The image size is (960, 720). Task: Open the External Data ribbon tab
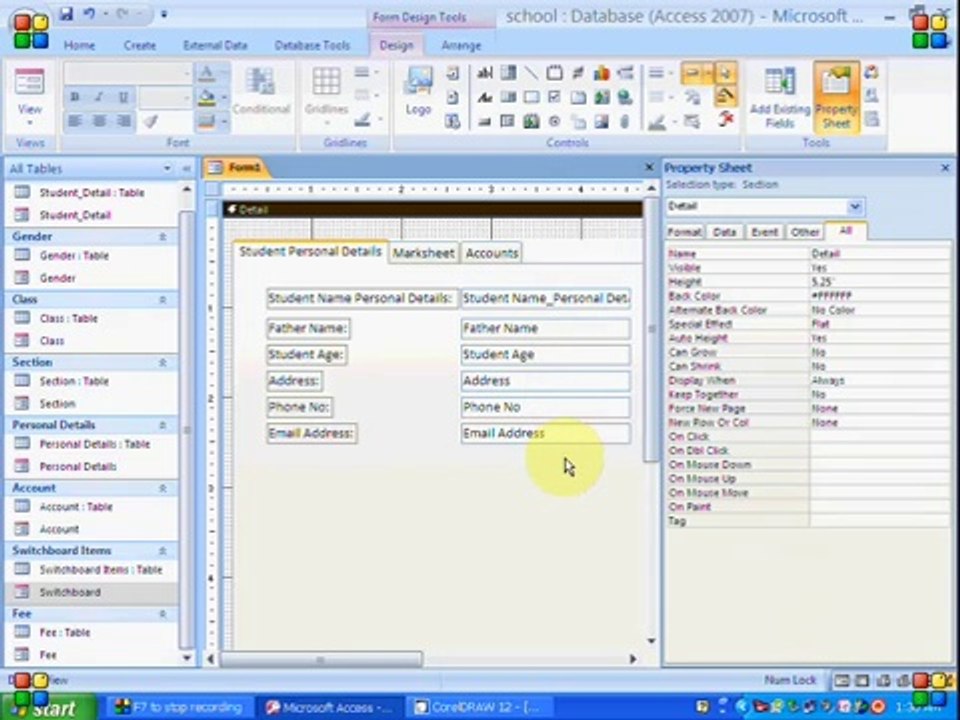click(x=215, y=45)
